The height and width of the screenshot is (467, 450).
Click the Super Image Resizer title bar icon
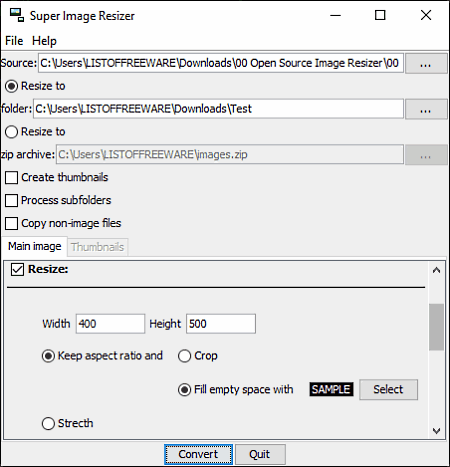17,15
